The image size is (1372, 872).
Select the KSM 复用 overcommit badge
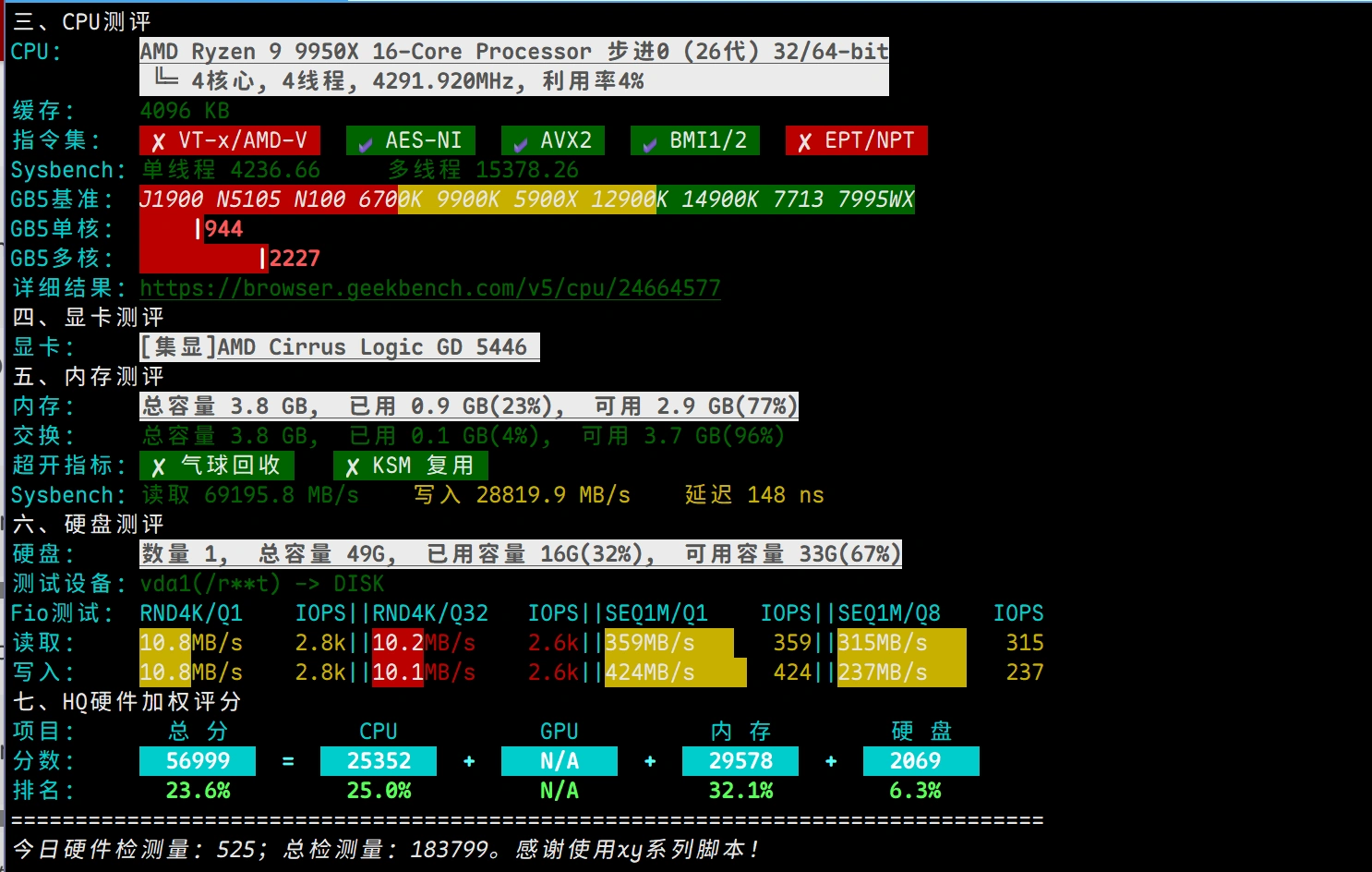pyautogui.click(x=411, y=466)
